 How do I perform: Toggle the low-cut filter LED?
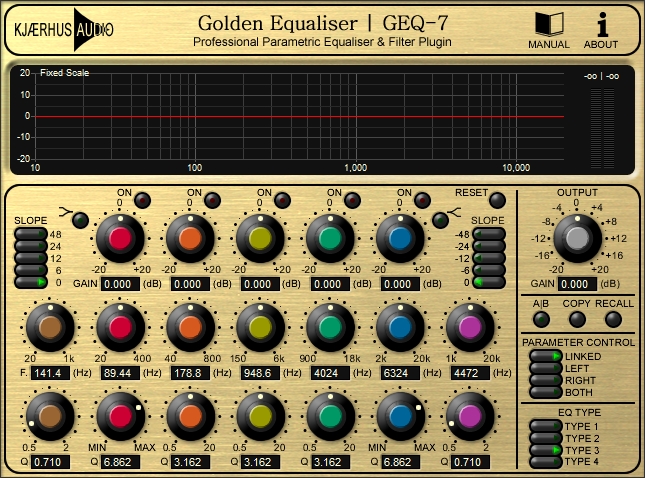tap(80, 220)
